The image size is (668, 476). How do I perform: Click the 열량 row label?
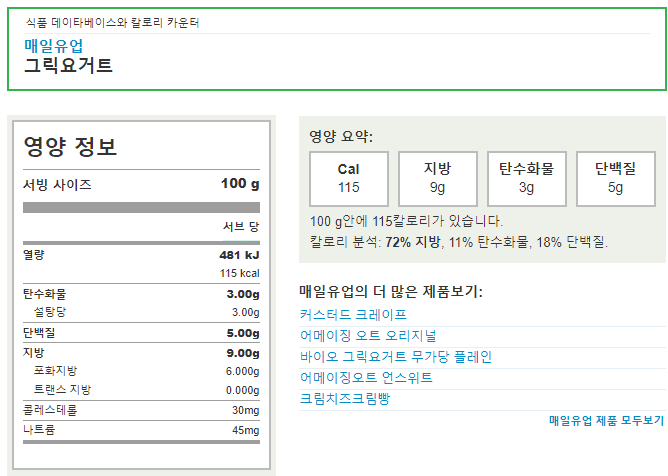coord(34,255)
